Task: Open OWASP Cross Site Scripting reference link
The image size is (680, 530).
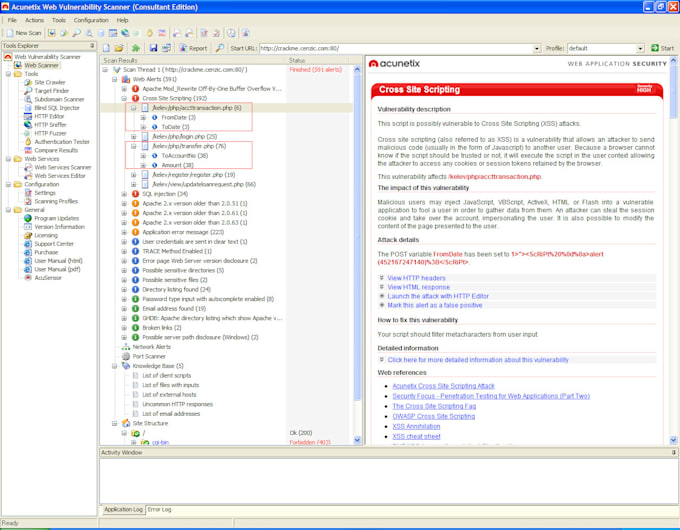Action: 434,416
